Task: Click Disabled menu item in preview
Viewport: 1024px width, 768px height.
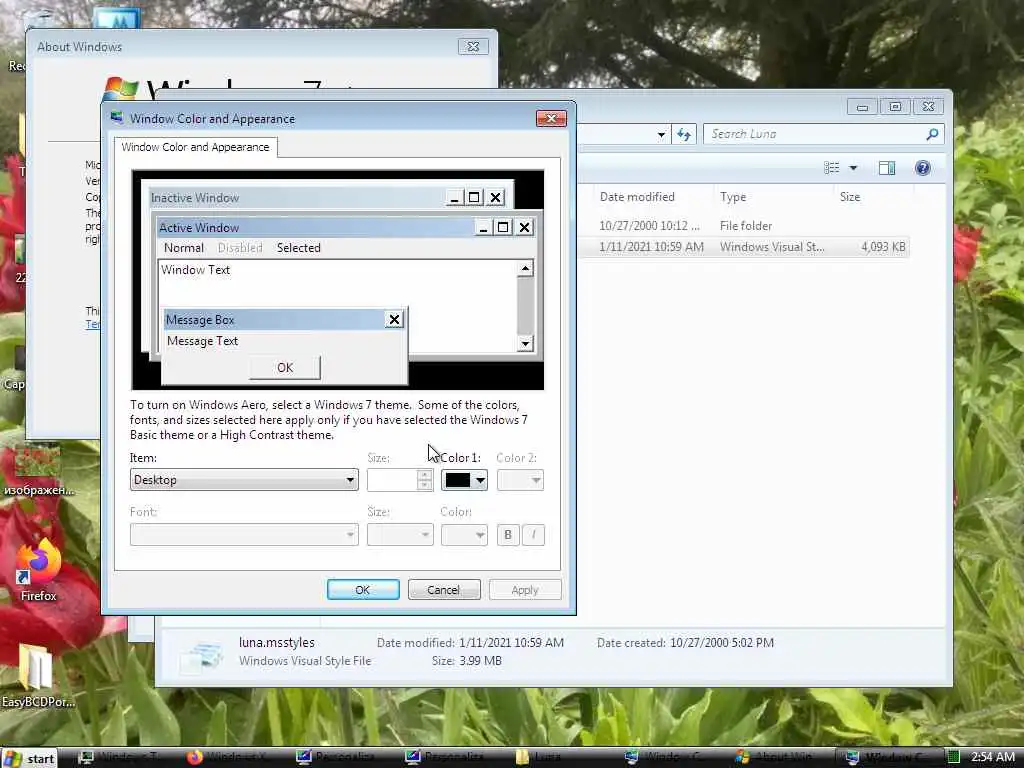Action: [240, 248]
